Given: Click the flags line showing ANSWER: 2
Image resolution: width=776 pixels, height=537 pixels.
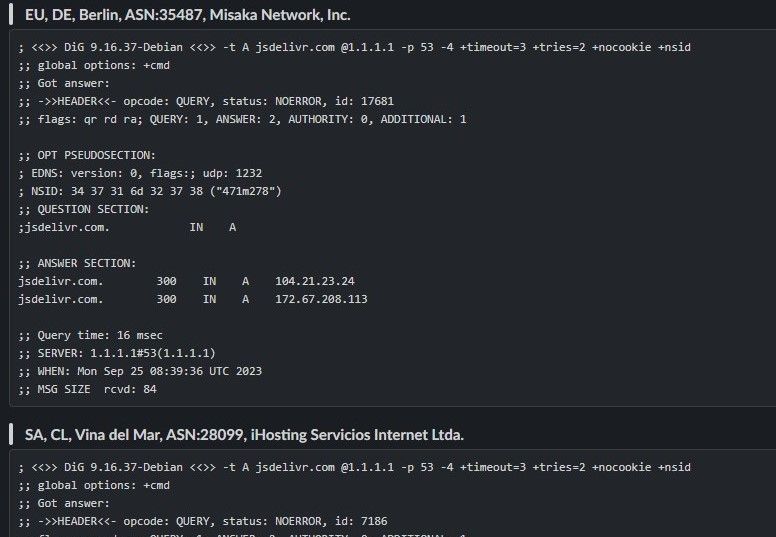Looking at the screenshot, I should click(x=242, y=119).
